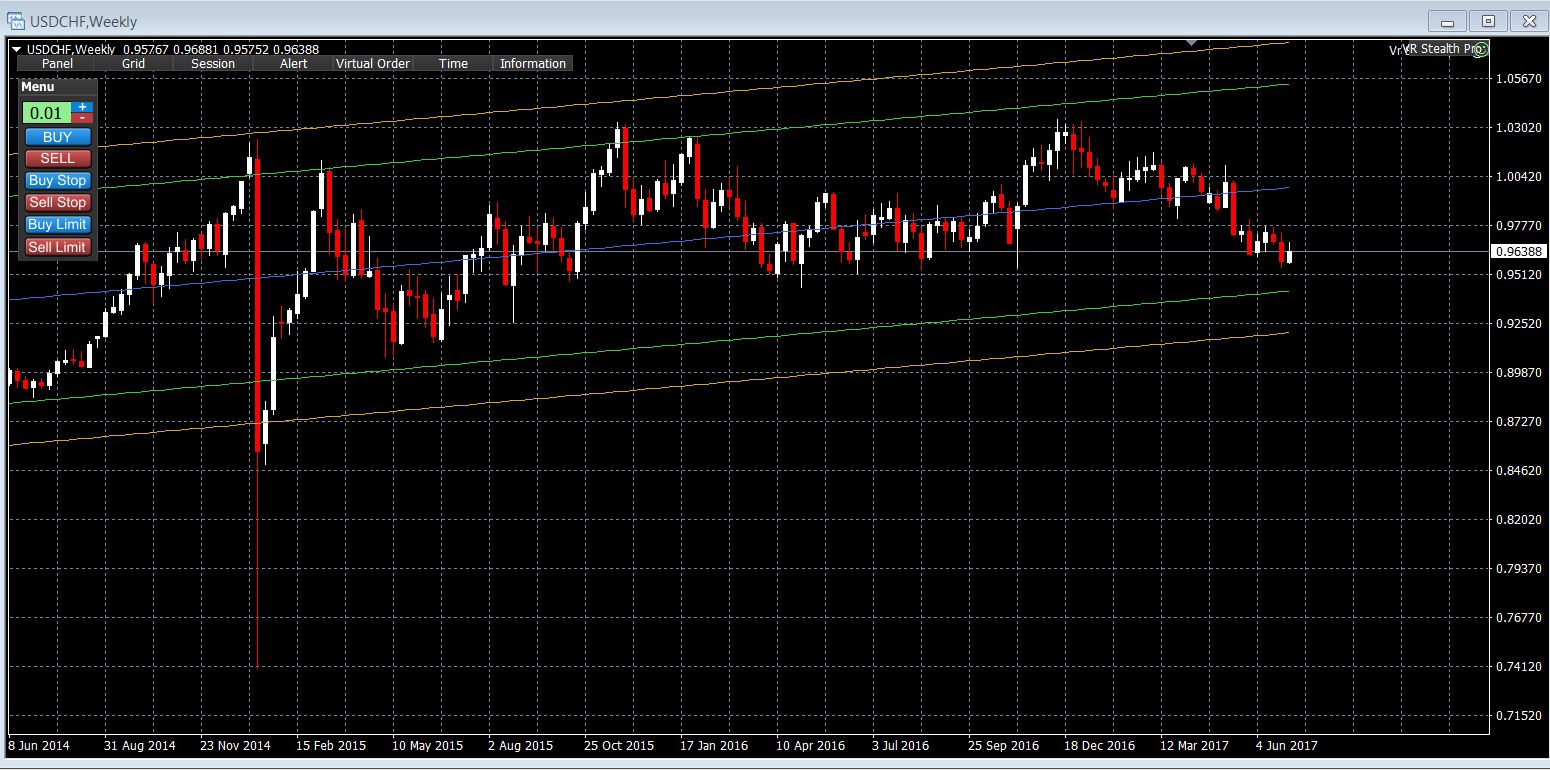Click the 8 Jun 2014 date label
The height and width of the screenshot is (770, 1550).
pyautogui.click(x=41, y=746)
